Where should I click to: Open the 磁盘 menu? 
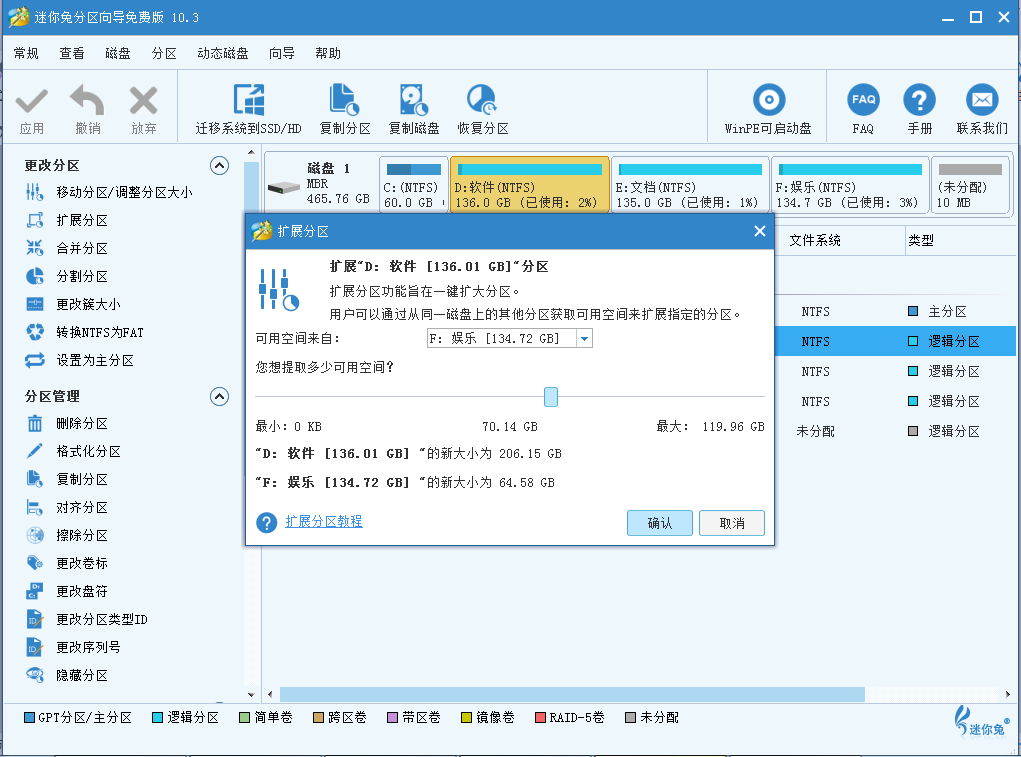coord(118,53)
